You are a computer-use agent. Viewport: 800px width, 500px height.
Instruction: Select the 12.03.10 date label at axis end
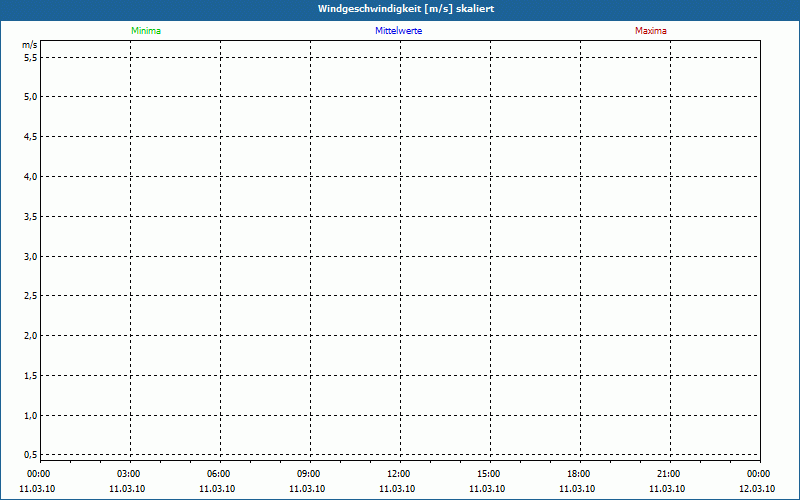point(755,488)
